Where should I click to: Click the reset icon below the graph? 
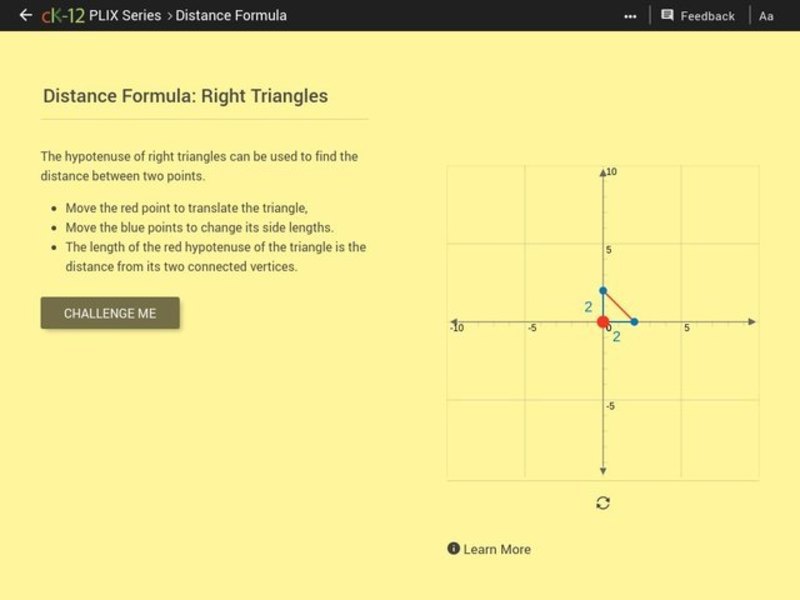click(x=601, y=502)
